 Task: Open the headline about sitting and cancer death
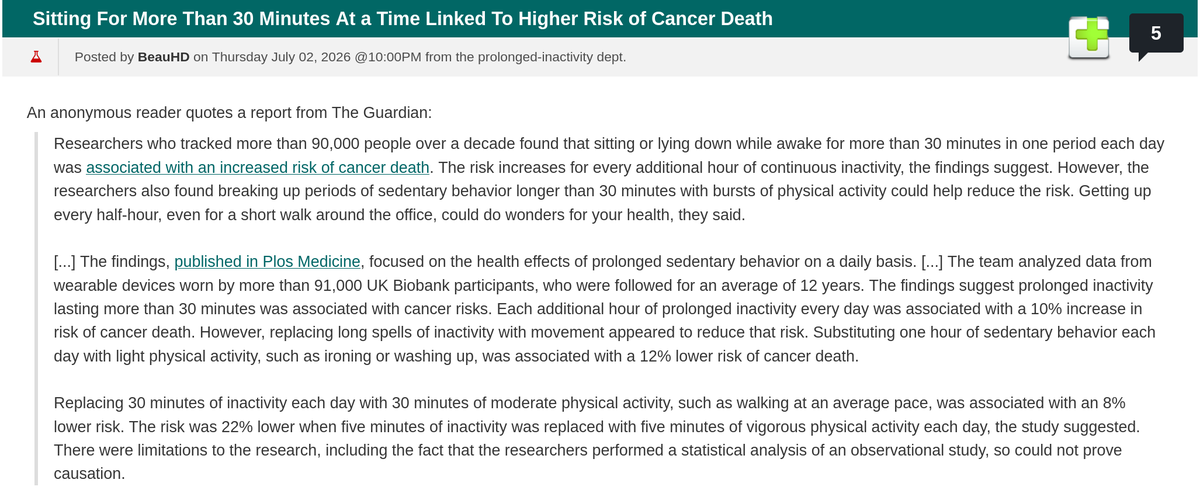[x=402, y=19]
